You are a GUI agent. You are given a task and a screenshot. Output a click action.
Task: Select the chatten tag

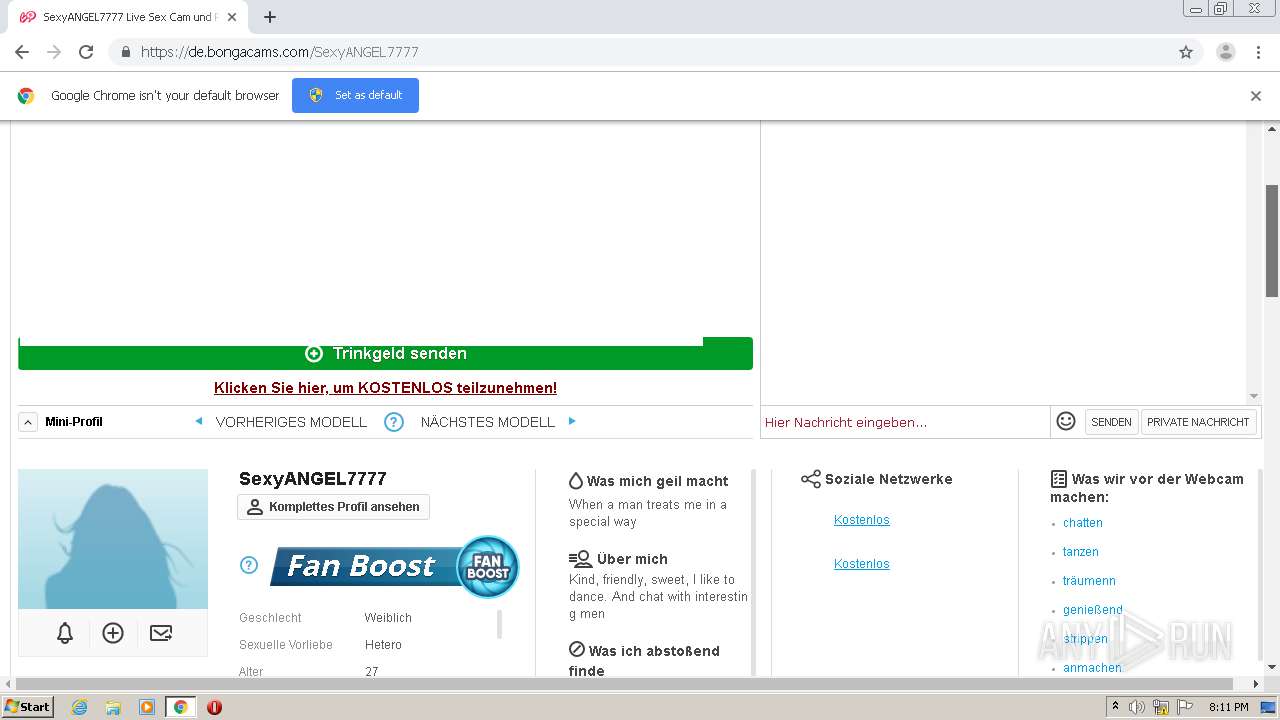pos(1082,523)
